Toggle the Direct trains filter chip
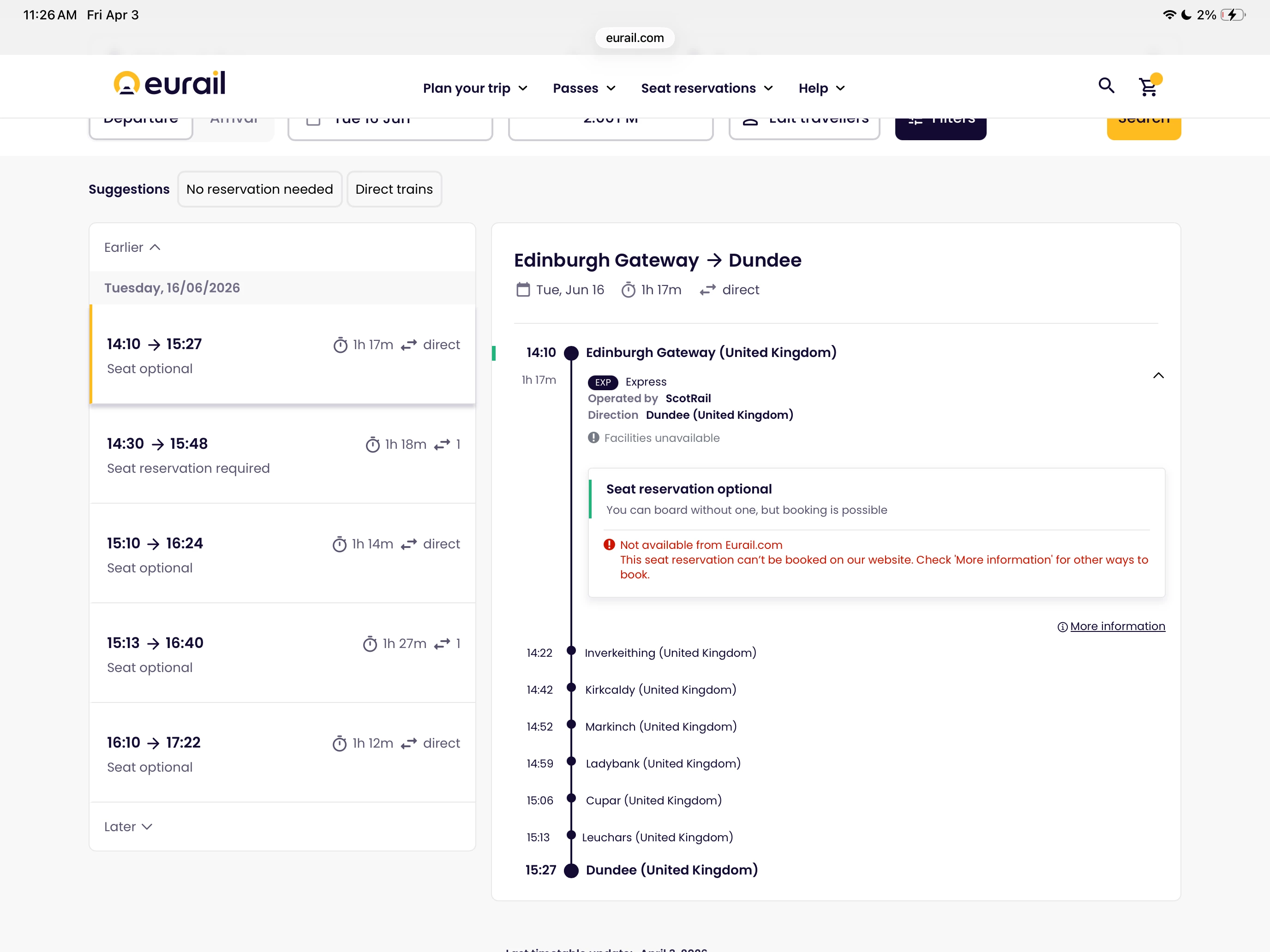Screen dimensions: 1270x952 (x=394, y=190)
